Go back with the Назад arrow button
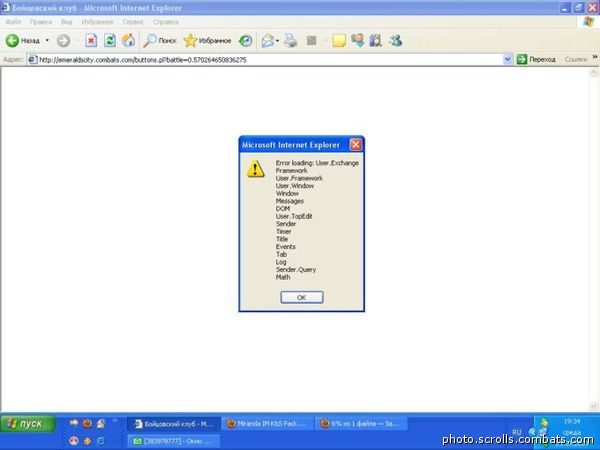This screenshot has height=450, width=600. pos(22,41)
